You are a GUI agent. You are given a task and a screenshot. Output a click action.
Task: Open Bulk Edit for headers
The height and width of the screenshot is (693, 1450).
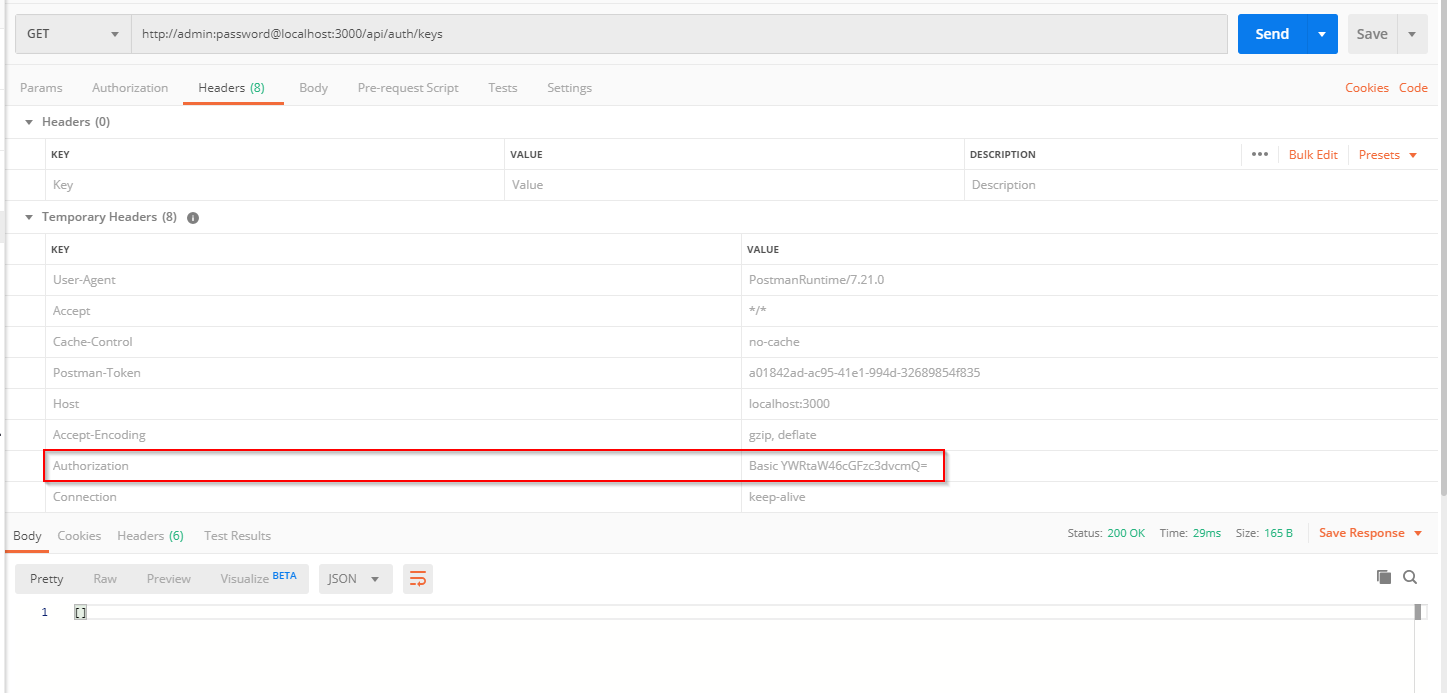pos(1312,154)
